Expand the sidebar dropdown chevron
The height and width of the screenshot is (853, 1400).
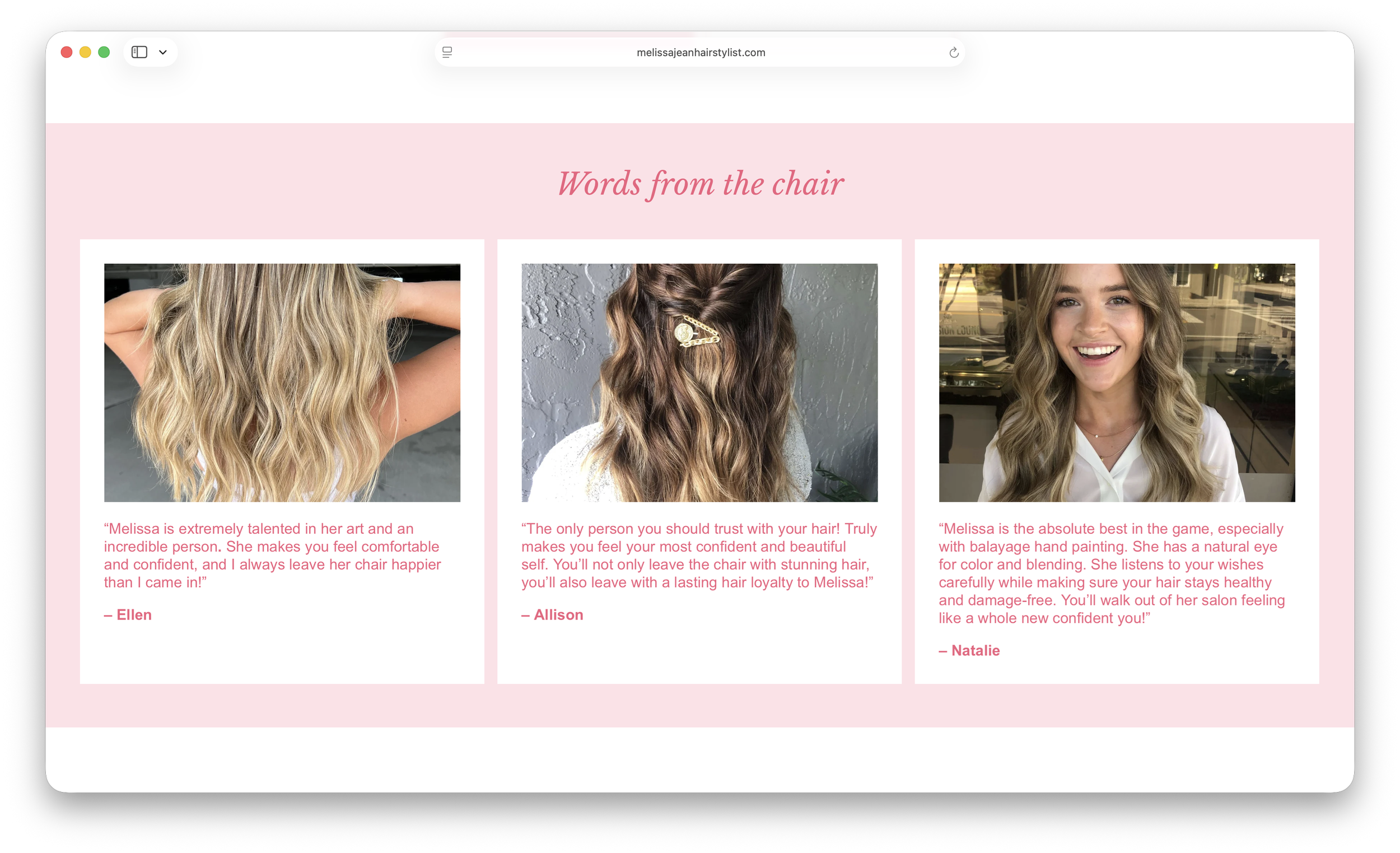pos(163,52)
